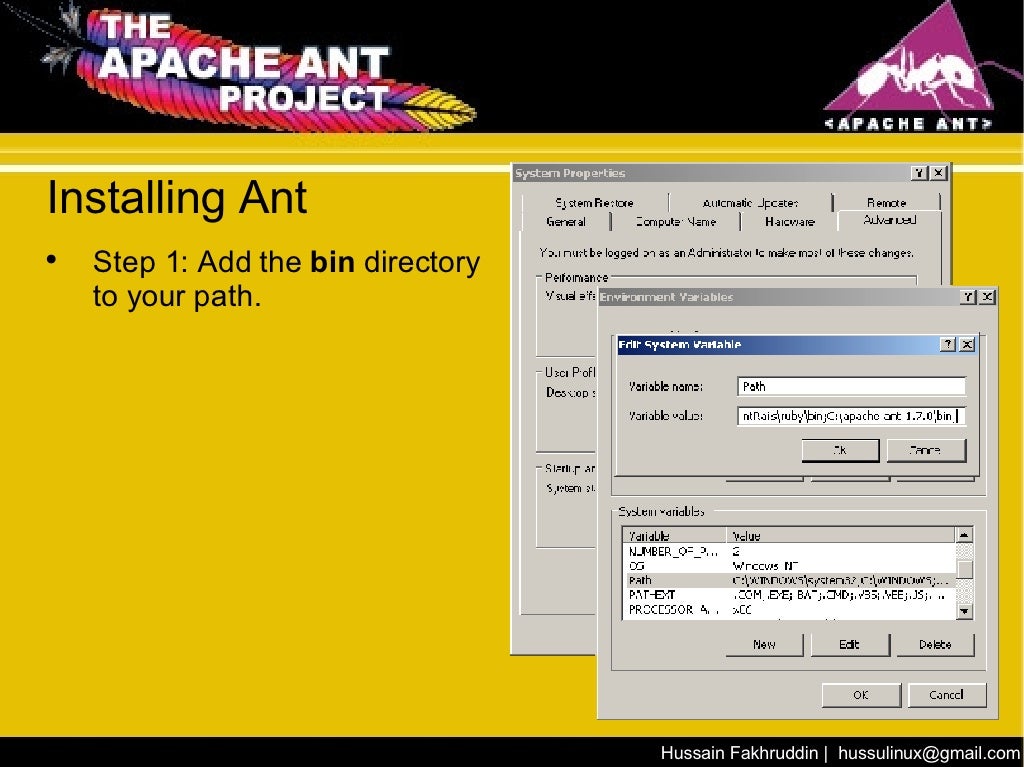The image size is (1024, 767).
Task: Click OK in Environment Variables window
Action: tap(861, 694)
